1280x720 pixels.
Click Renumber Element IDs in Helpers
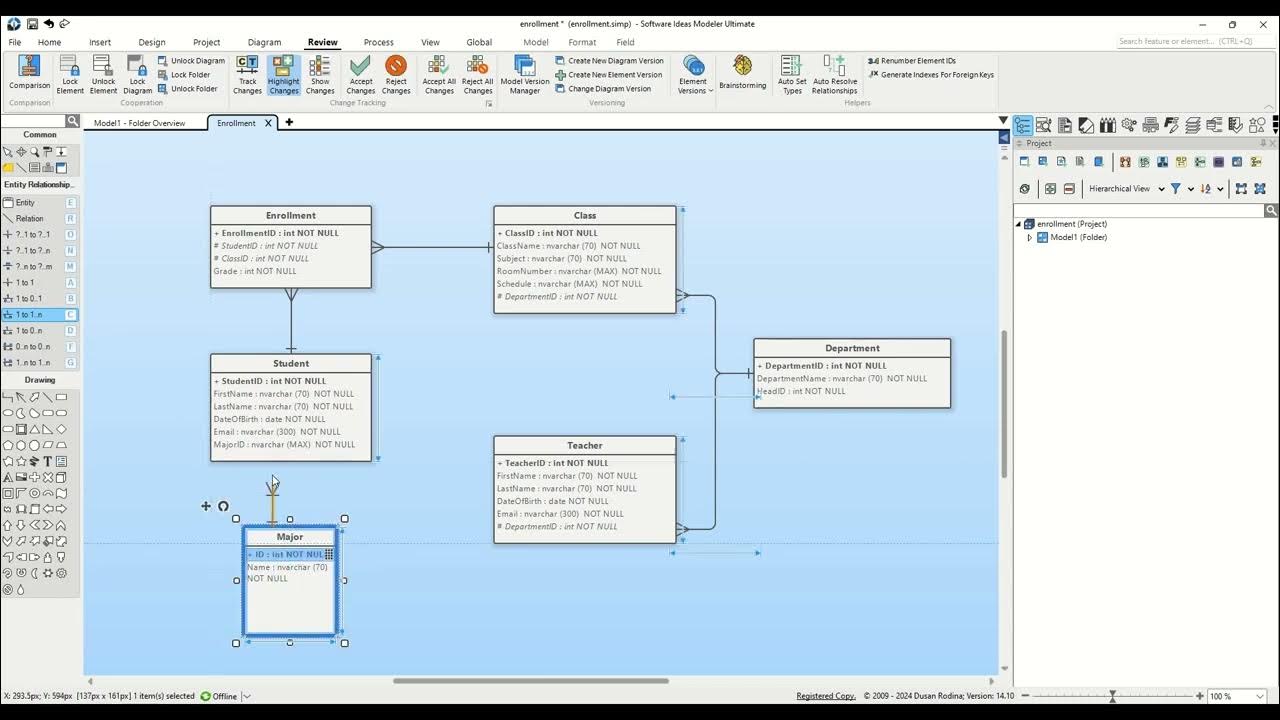(x=912, y=60)
